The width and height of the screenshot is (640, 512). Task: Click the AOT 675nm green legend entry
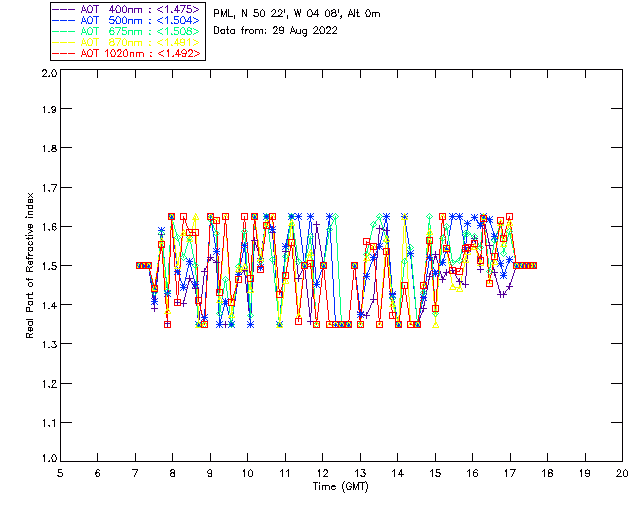coord(126,31)
